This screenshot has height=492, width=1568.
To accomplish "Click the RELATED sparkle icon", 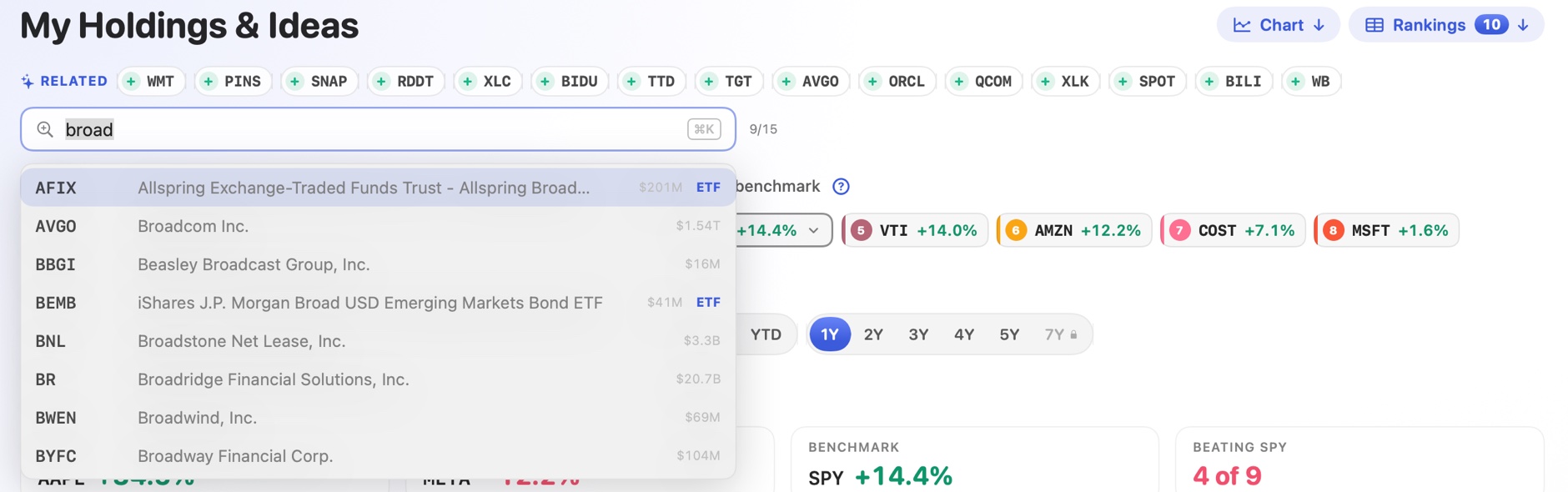I will coord(28,81).
